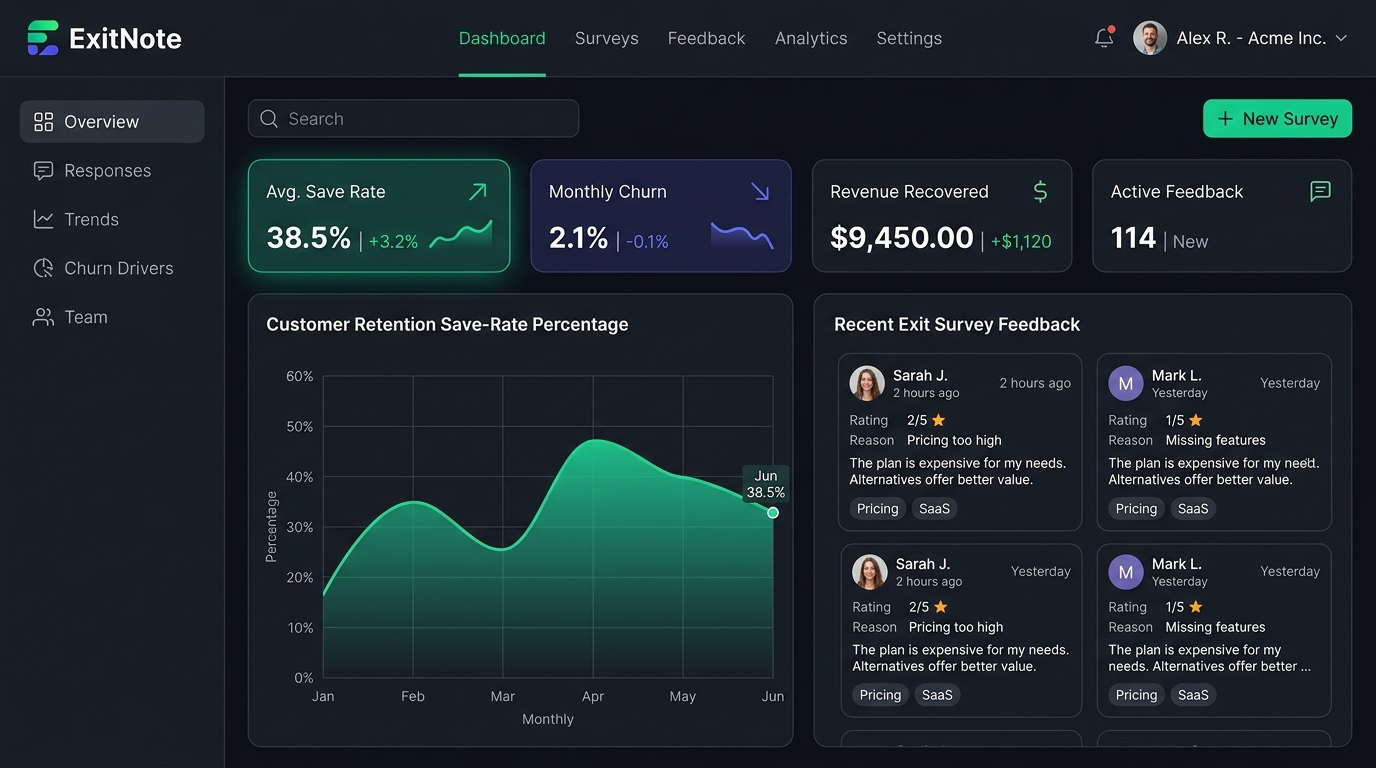Click the Avg. Save Rate sparkline
This screenshot has width=1376, height=768.
point(461,235)
